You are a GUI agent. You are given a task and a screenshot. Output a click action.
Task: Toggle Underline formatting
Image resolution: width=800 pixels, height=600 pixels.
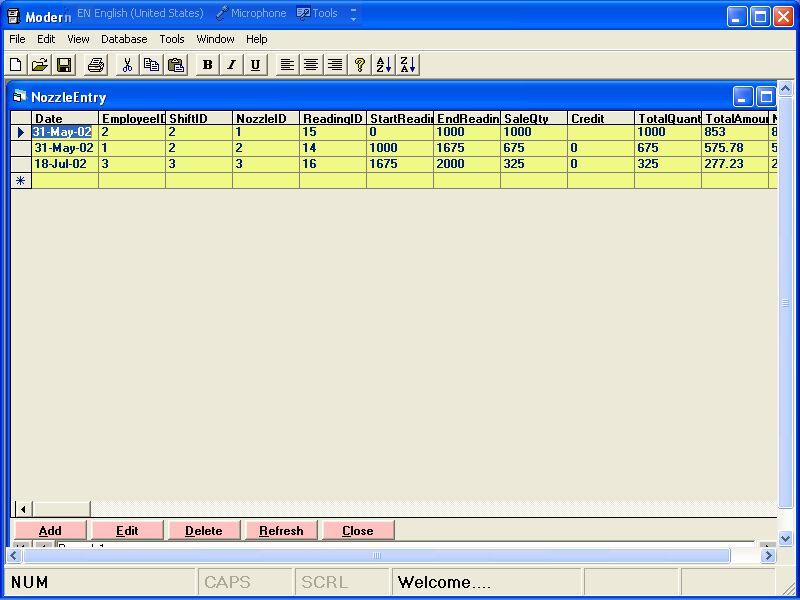pos(256,65)
